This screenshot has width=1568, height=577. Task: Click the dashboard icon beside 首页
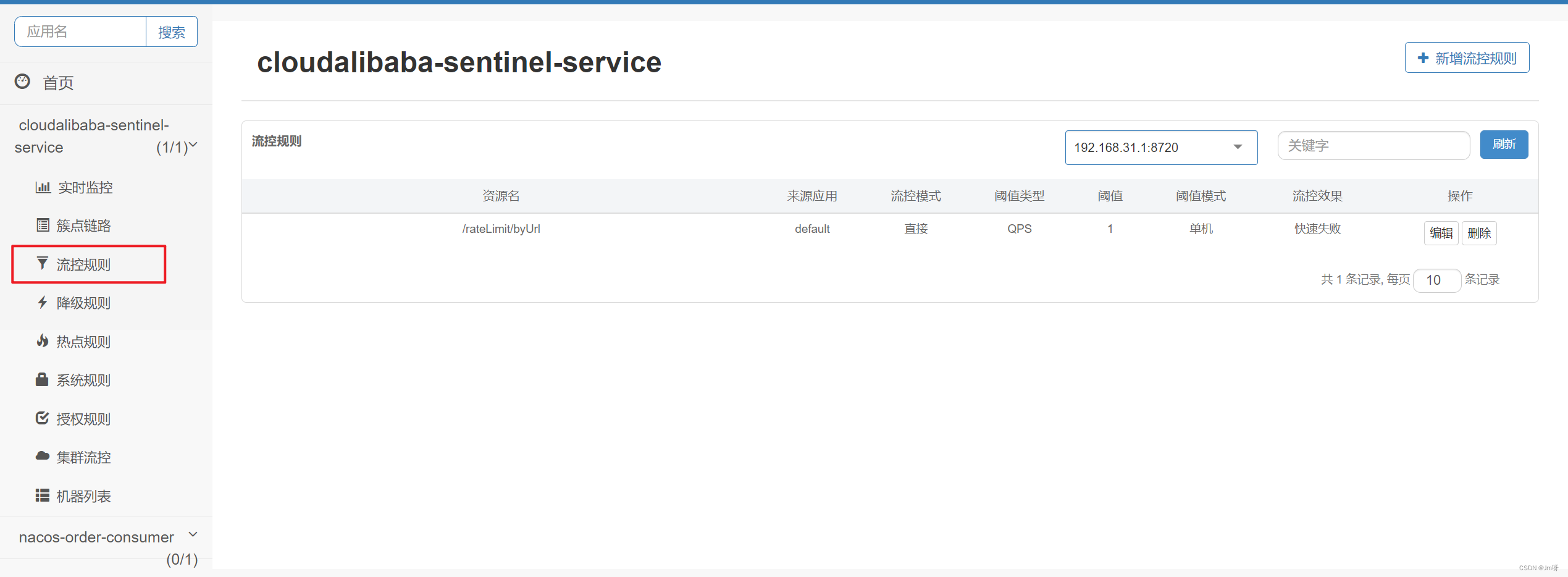22,82
